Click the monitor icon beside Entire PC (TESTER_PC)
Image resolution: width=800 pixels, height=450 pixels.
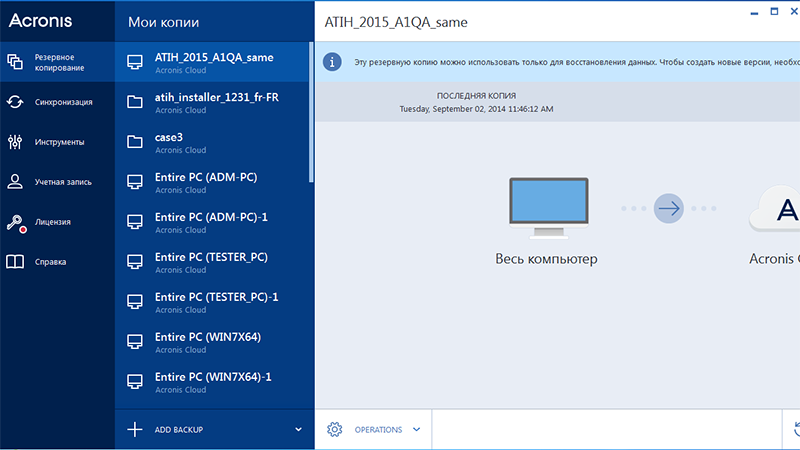(135, 262)
